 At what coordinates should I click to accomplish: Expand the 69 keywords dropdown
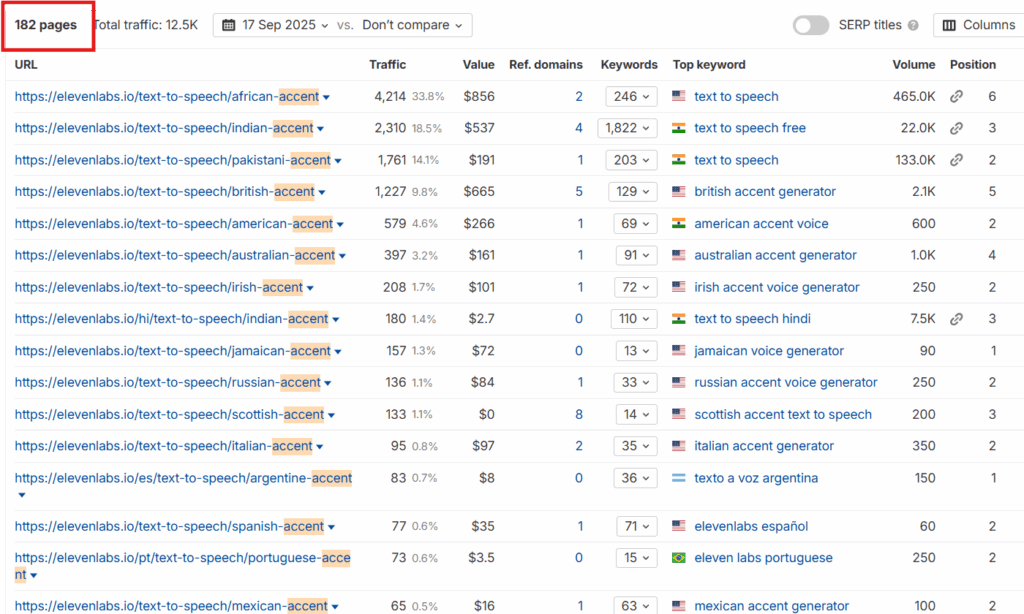click(635, 223)
